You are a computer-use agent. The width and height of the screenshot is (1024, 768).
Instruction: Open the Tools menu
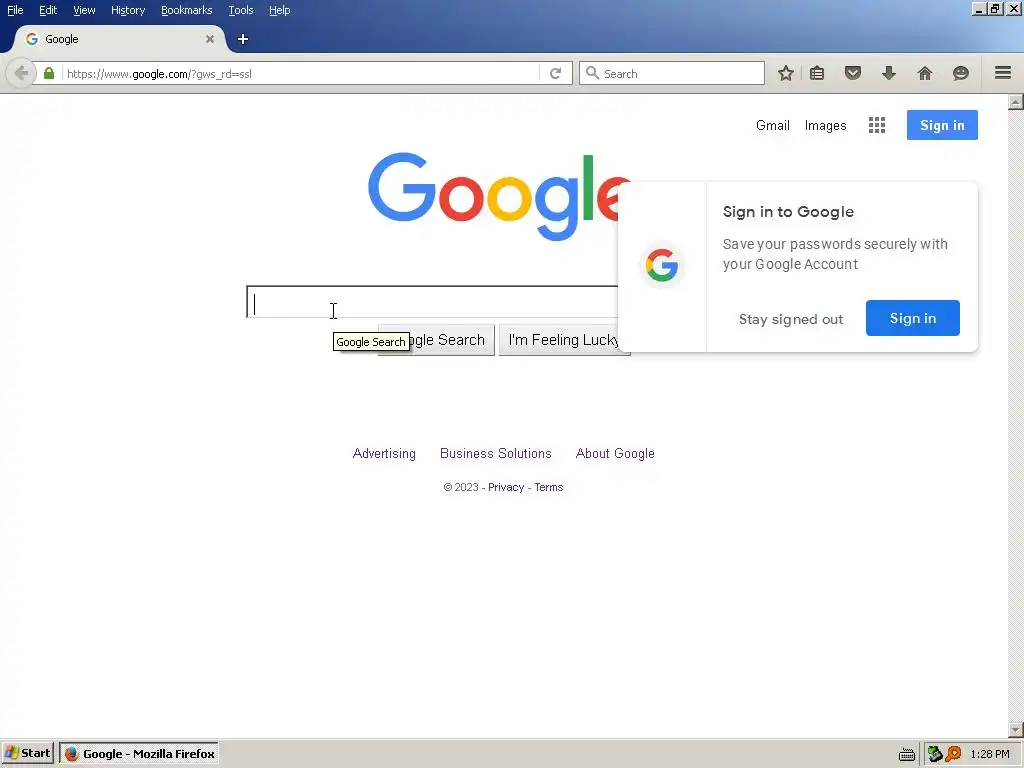[x=240, y=10]
